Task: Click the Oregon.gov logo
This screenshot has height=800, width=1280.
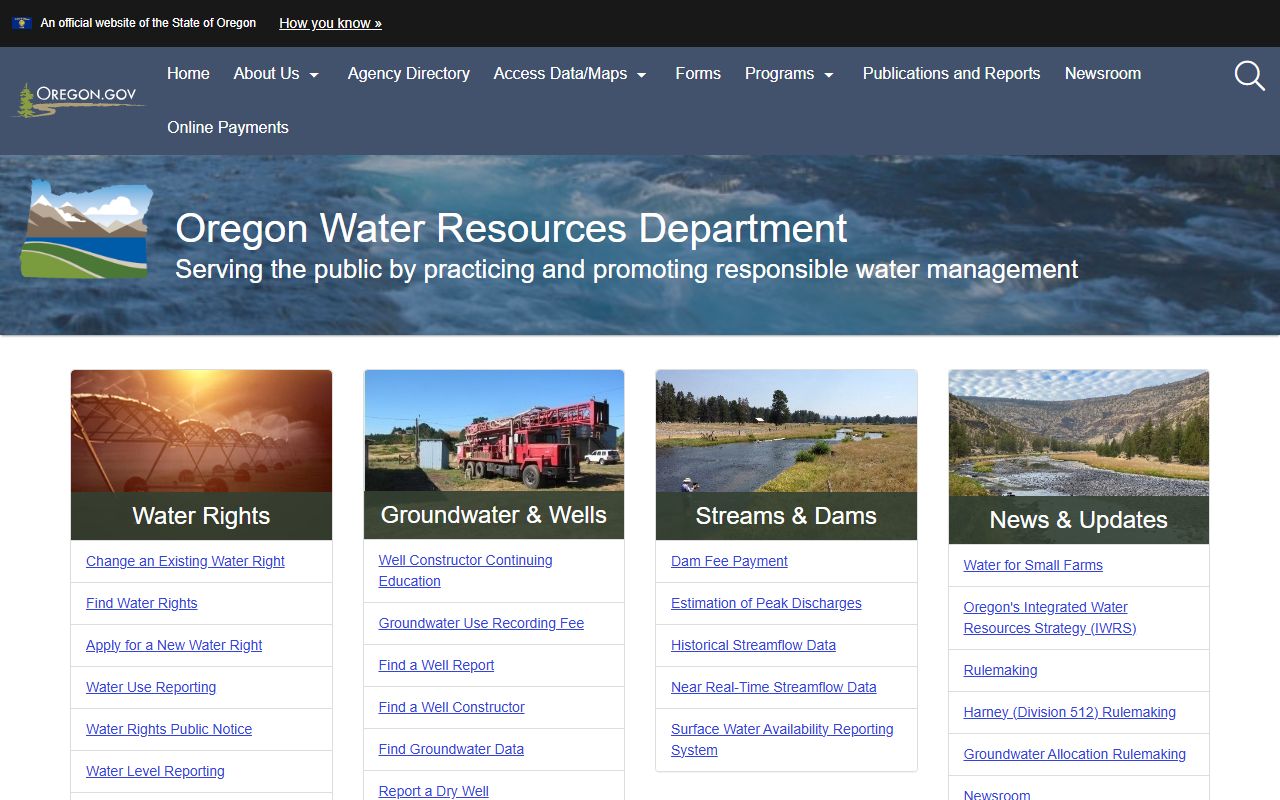Action: pyautogui.click(x=78, y=100)
